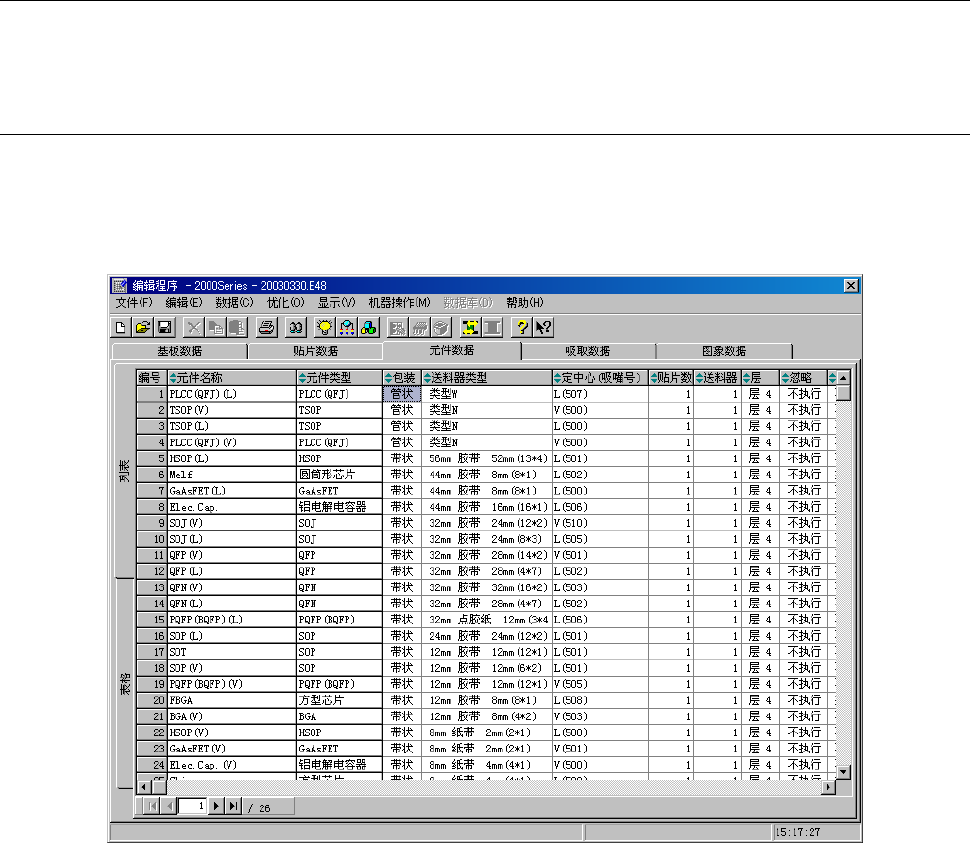Select the vertical 表格 side tab
This screenshot has height=843, width=970.
(125, 684)
